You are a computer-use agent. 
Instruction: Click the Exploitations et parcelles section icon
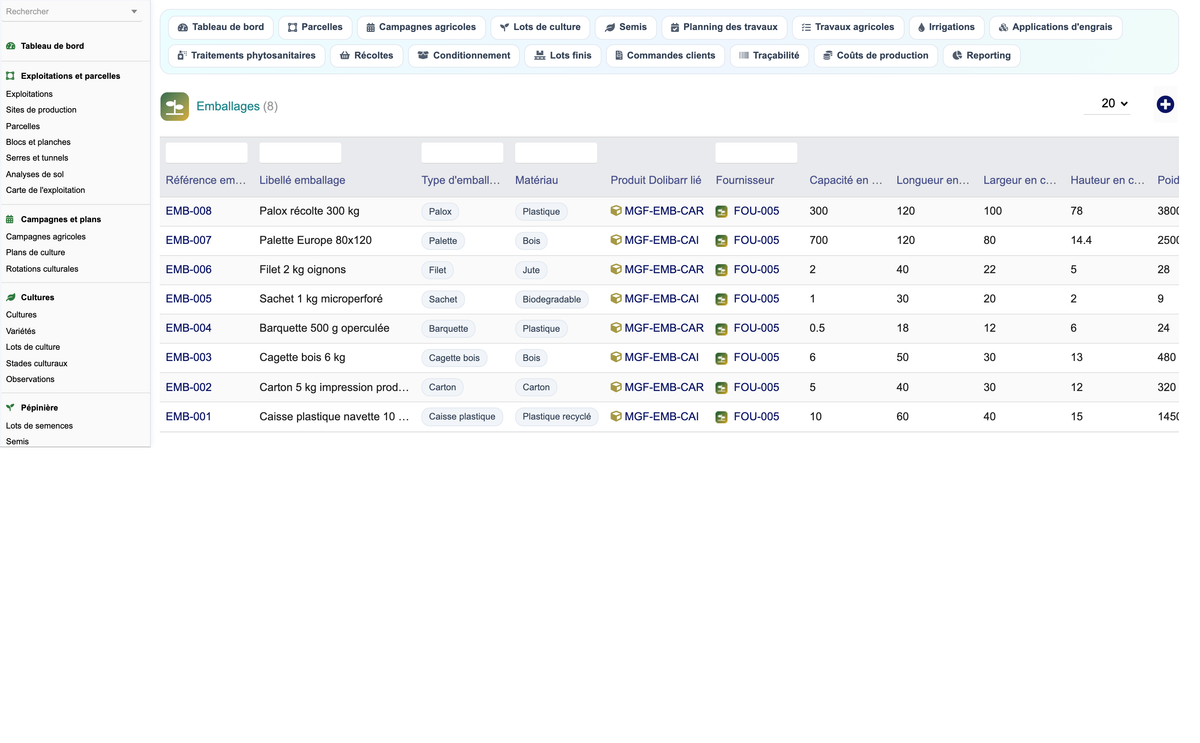(x=11, y=76)
